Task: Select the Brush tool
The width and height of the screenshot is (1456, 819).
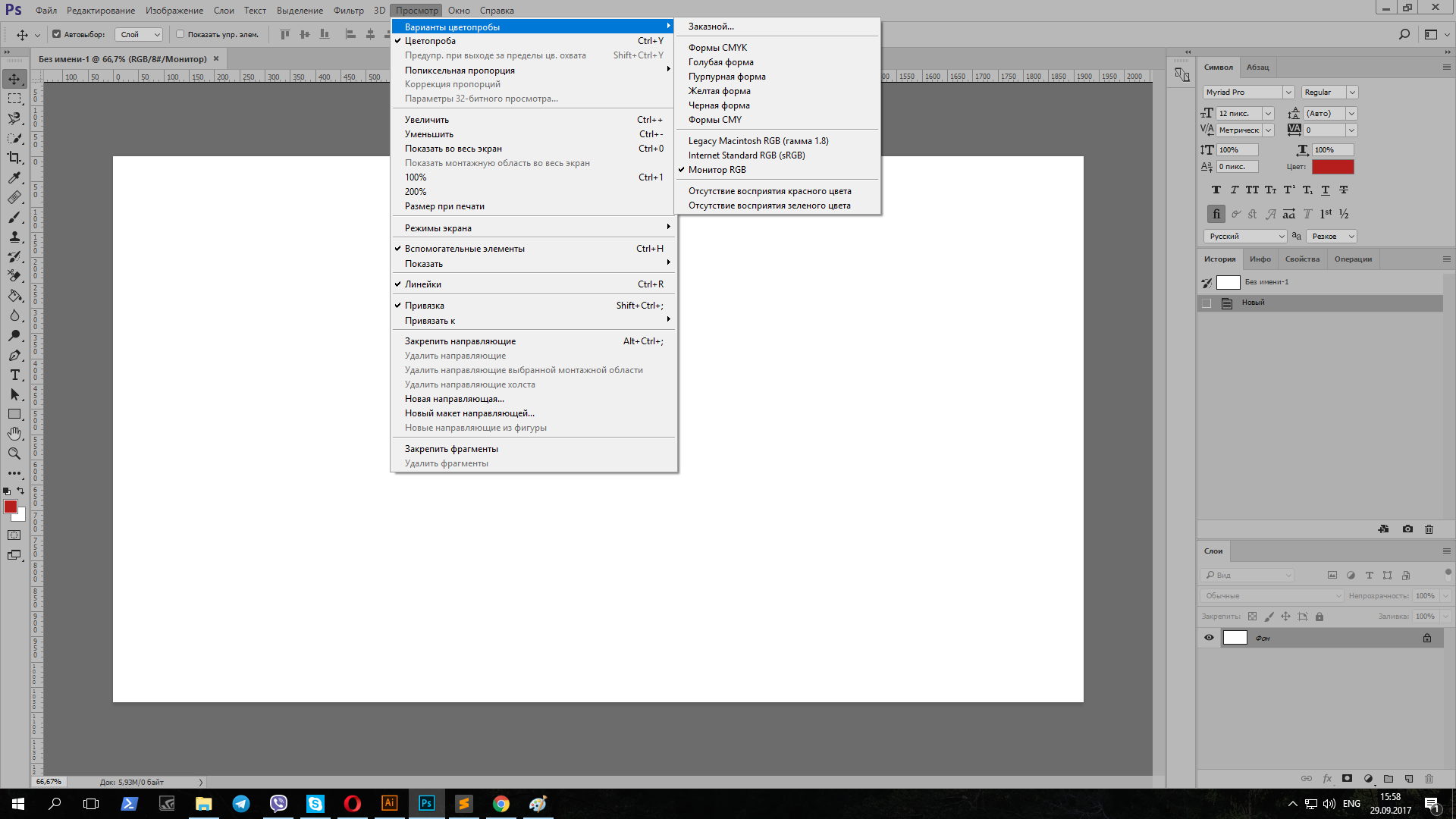Action: click(x=14, y=217)
